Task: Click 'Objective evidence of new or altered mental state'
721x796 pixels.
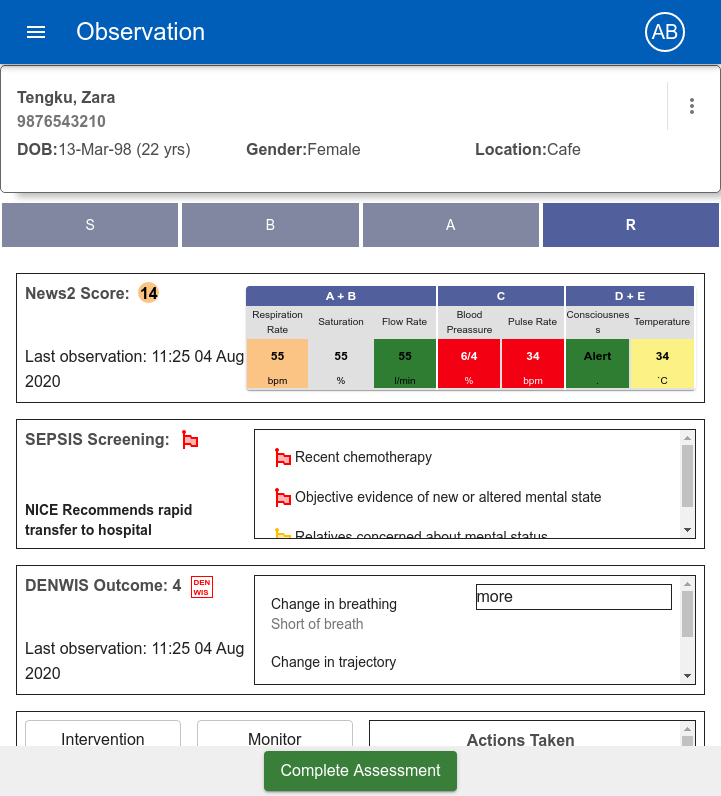Action: pos(448,497)
